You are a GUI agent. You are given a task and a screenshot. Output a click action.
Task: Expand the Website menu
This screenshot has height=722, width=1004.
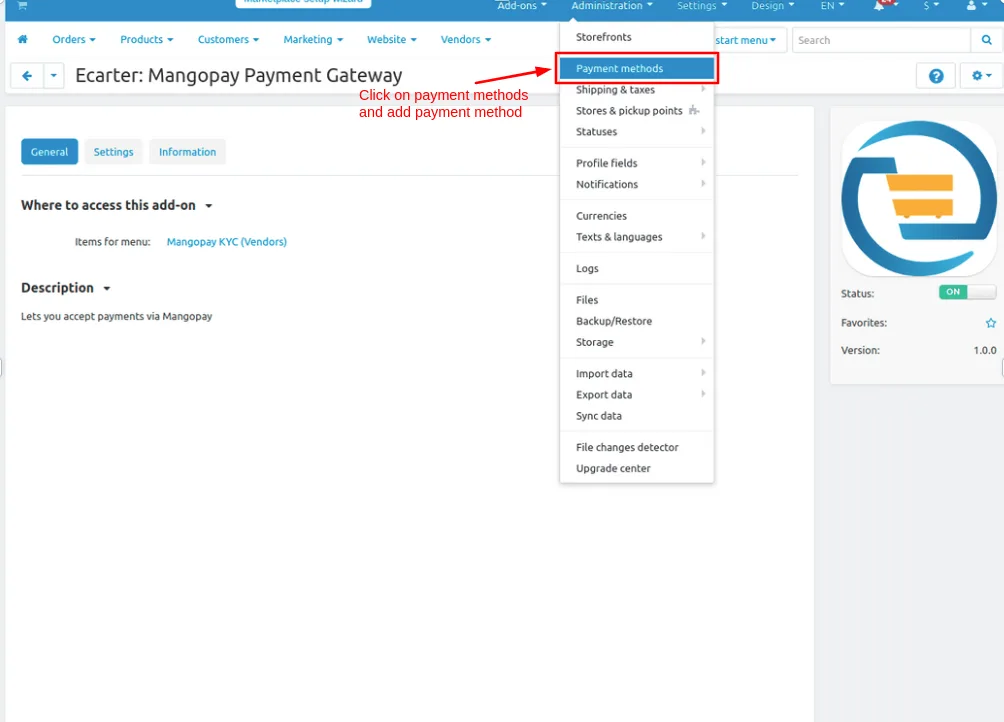pyautogui.click(x=391, y=40)
